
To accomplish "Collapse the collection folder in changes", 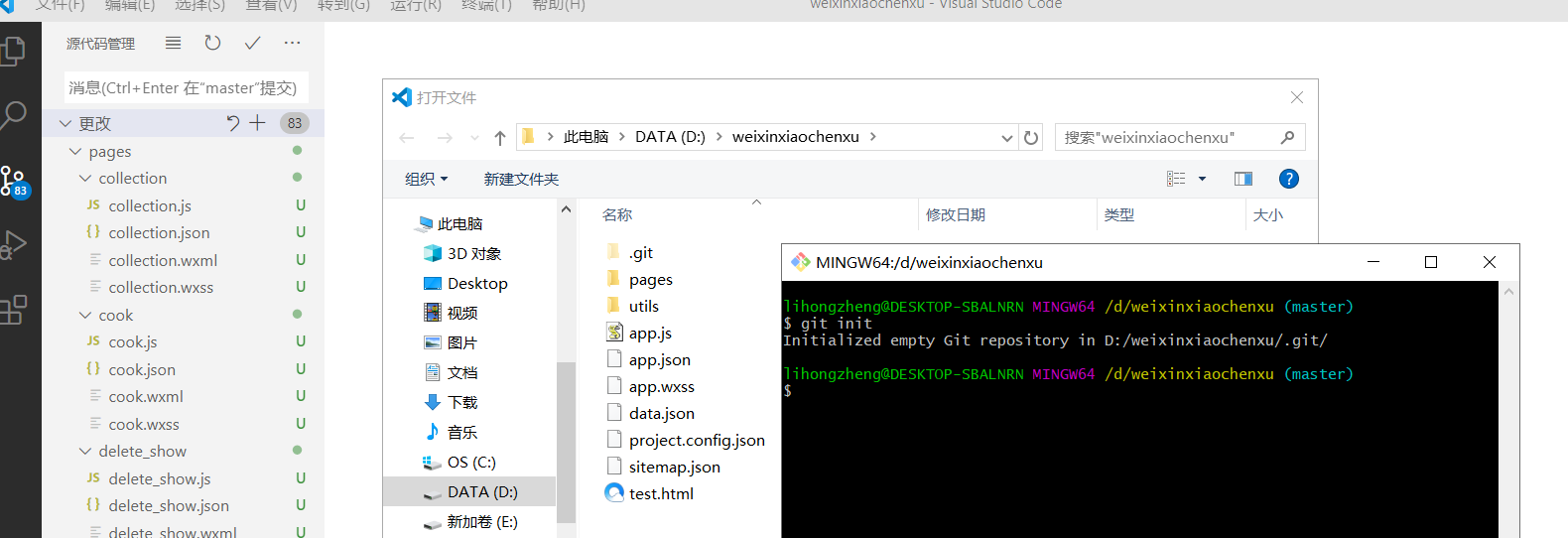I will pyautogui.click(x=85, y=178).
